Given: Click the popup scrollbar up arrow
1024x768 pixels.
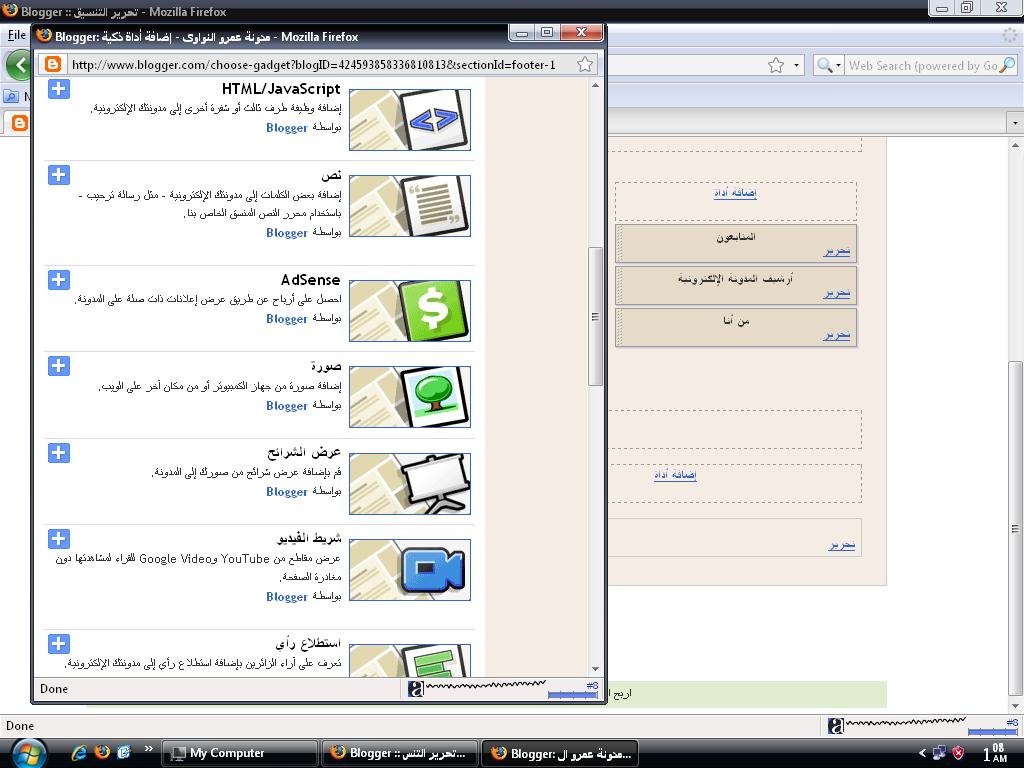Looking at the screenshot, I should coord(596,86).
